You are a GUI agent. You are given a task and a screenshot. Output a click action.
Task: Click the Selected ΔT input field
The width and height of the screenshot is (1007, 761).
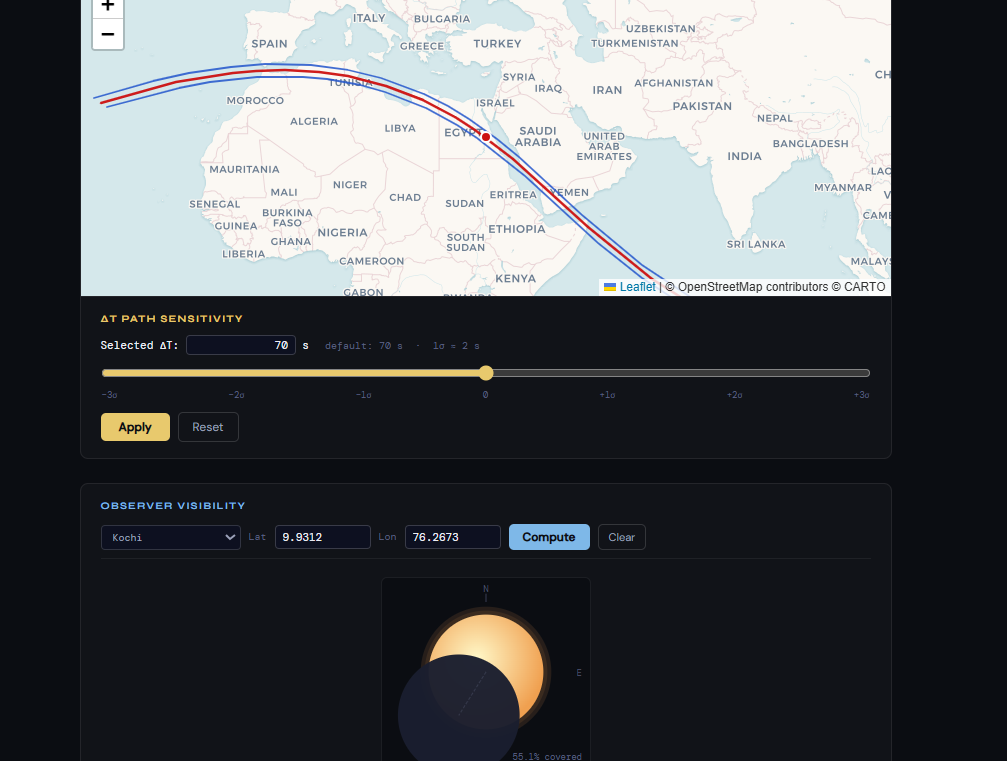pyautogui.click(x=240, y=344)
